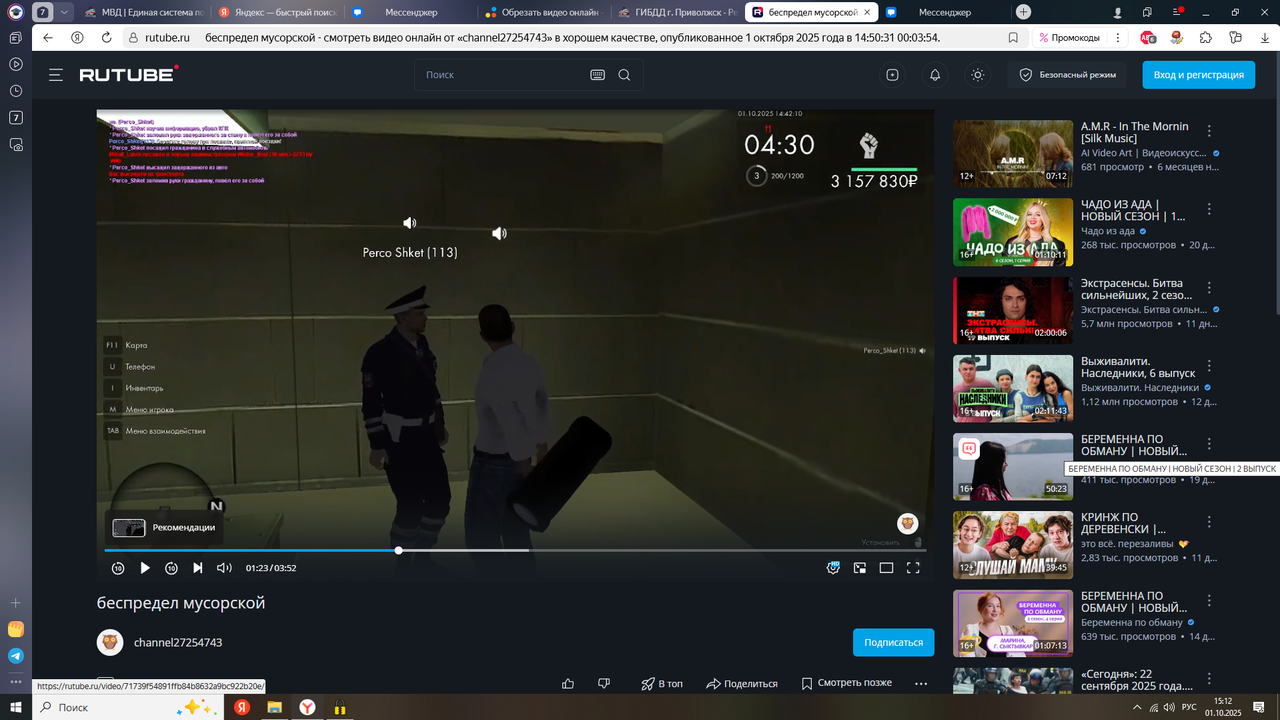Open Выживалити. Наследники 6 выпуск thumbnail
The image size is (1280, 720).
[x=1013, y=388]
